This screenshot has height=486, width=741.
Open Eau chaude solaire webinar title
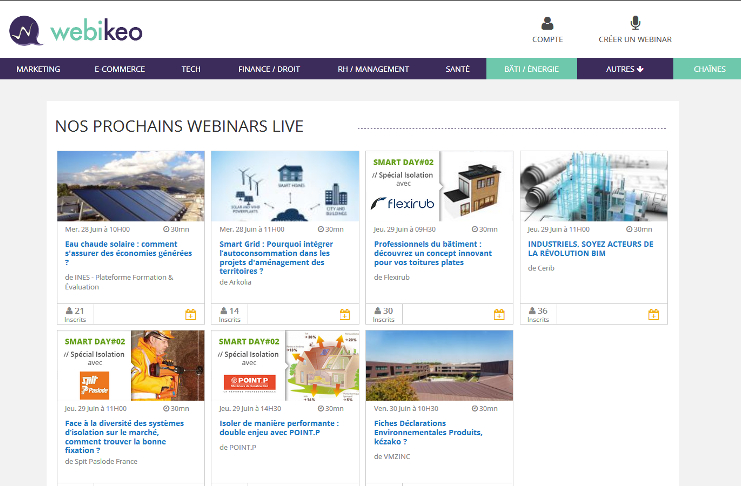(129, 253)
